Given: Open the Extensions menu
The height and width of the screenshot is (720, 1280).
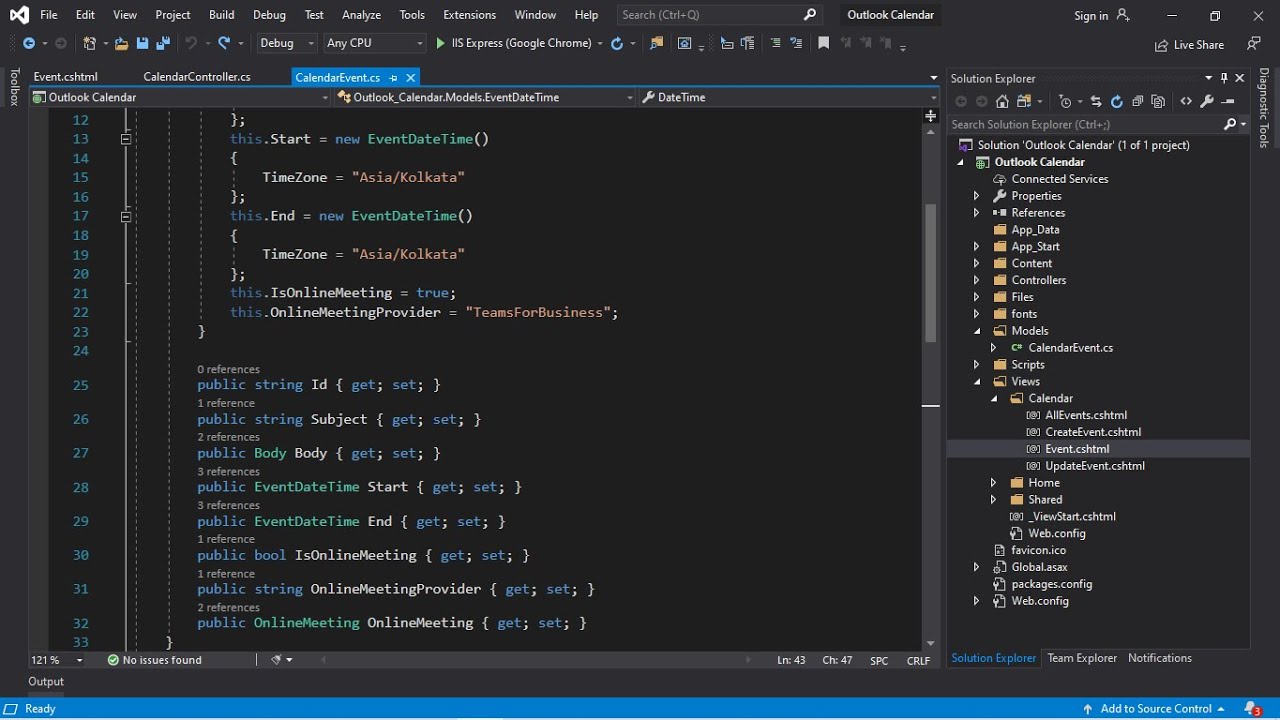Looking at the screenshot, I should pos(469,15).
